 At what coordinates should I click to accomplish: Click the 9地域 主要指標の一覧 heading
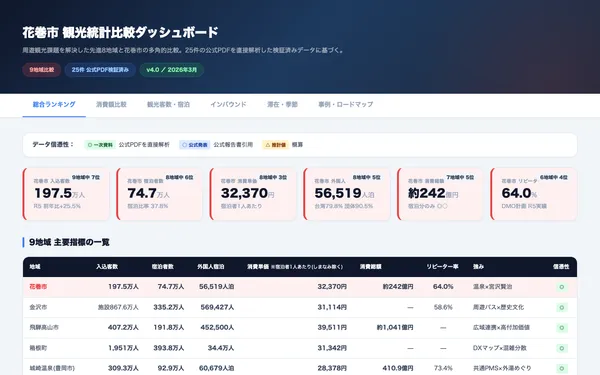click(69, 242)
